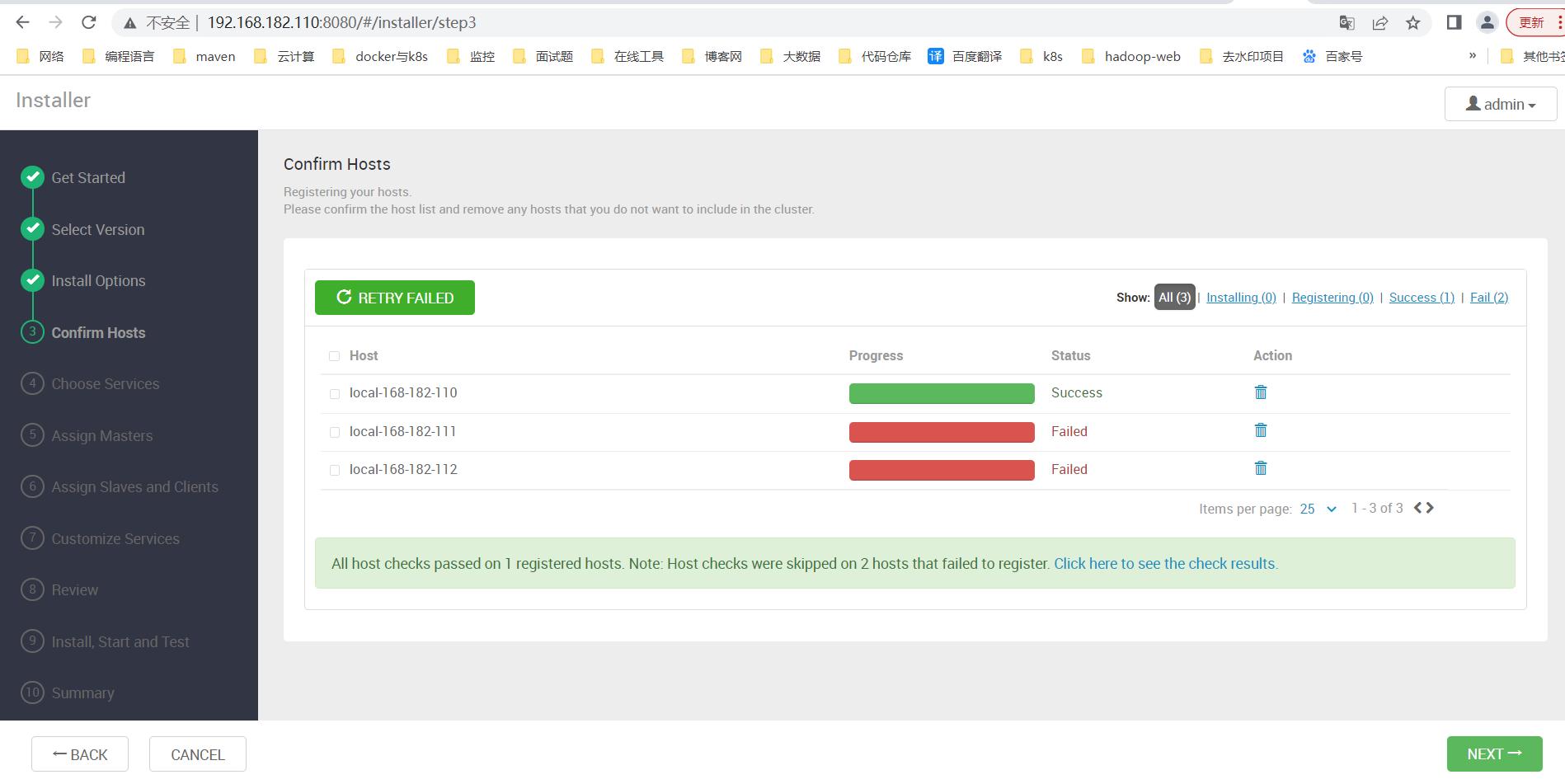Click the BACK button
Screen dimensions: 1565x784
pos(80,754)
